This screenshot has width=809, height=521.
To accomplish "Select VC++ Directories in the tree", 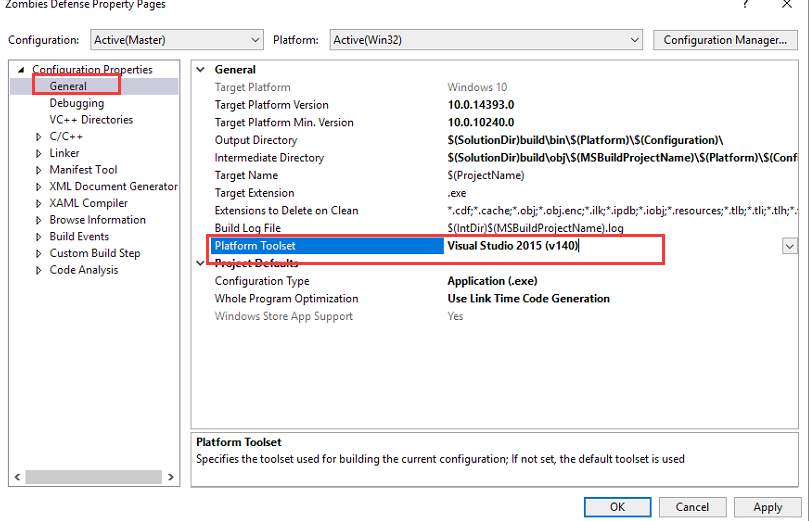I will (91, 120).
